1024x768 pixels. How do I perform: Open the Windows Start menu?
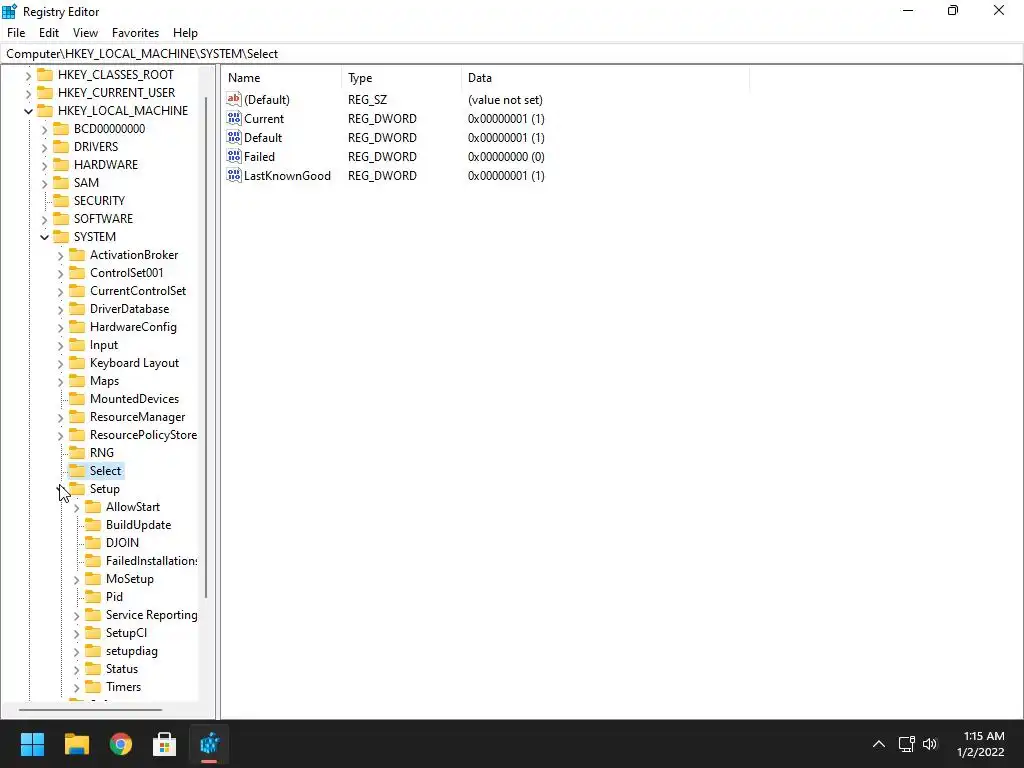pos(32,744)
